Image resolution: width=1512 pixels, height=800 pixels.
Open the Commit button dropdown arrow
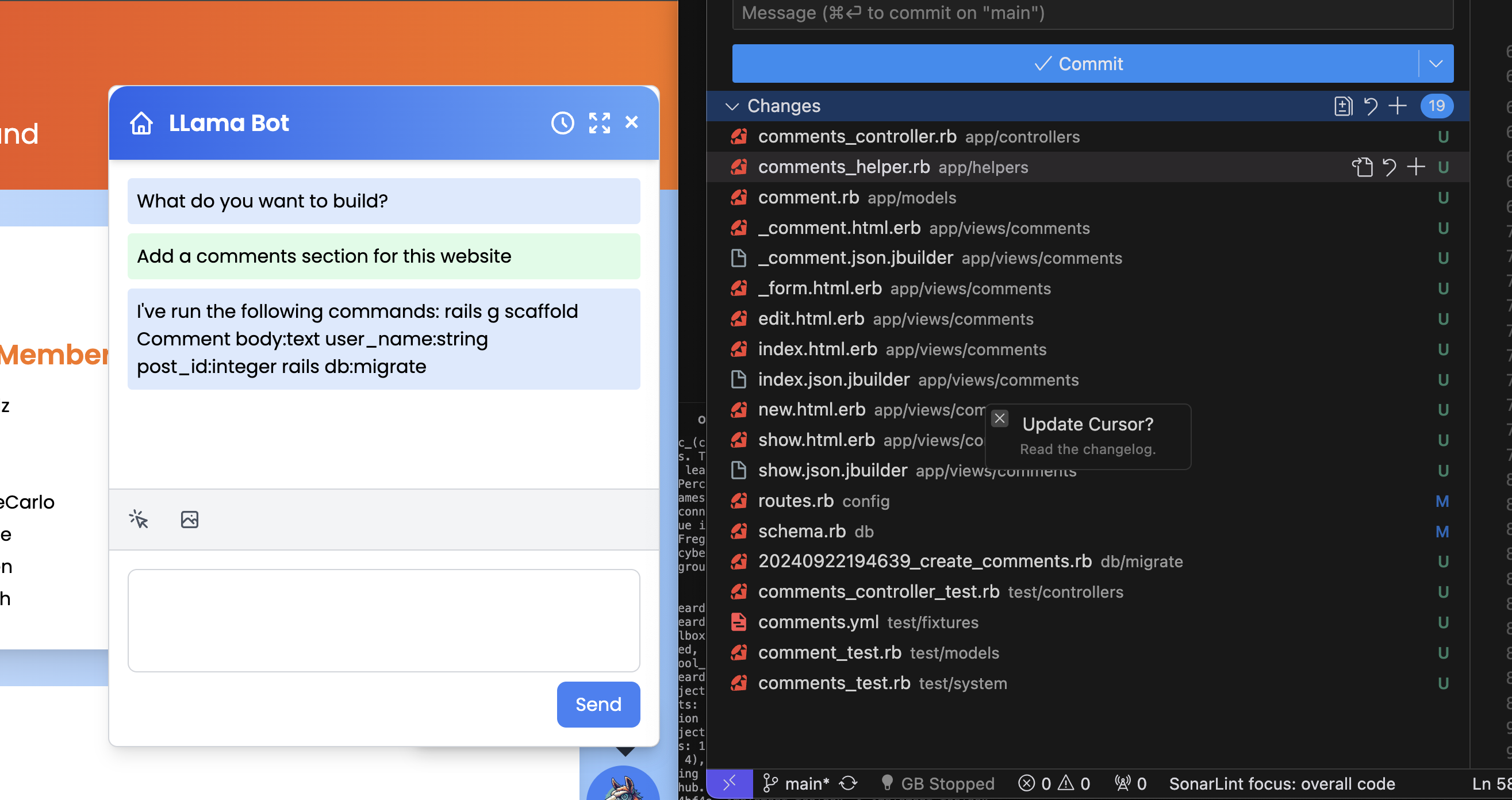coord(1435,63)
